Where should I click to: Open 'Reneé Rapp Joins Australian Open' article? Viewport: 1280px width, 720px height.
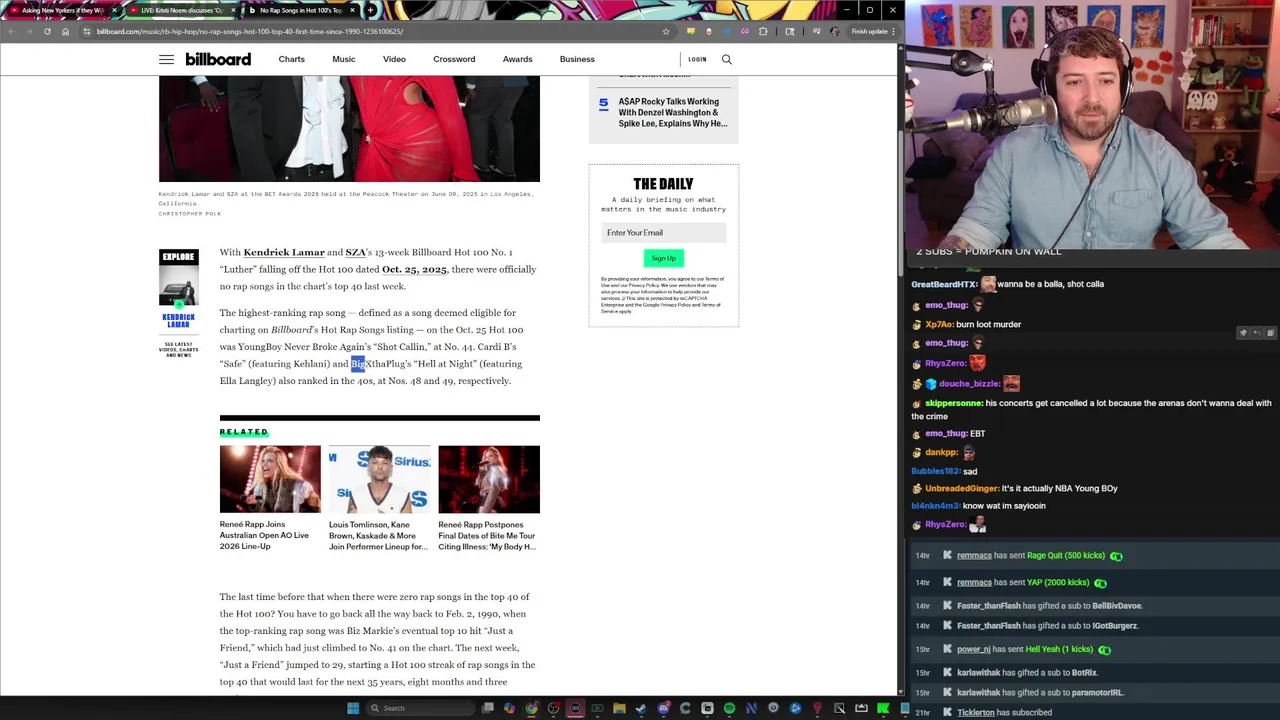tap(265, 535)
